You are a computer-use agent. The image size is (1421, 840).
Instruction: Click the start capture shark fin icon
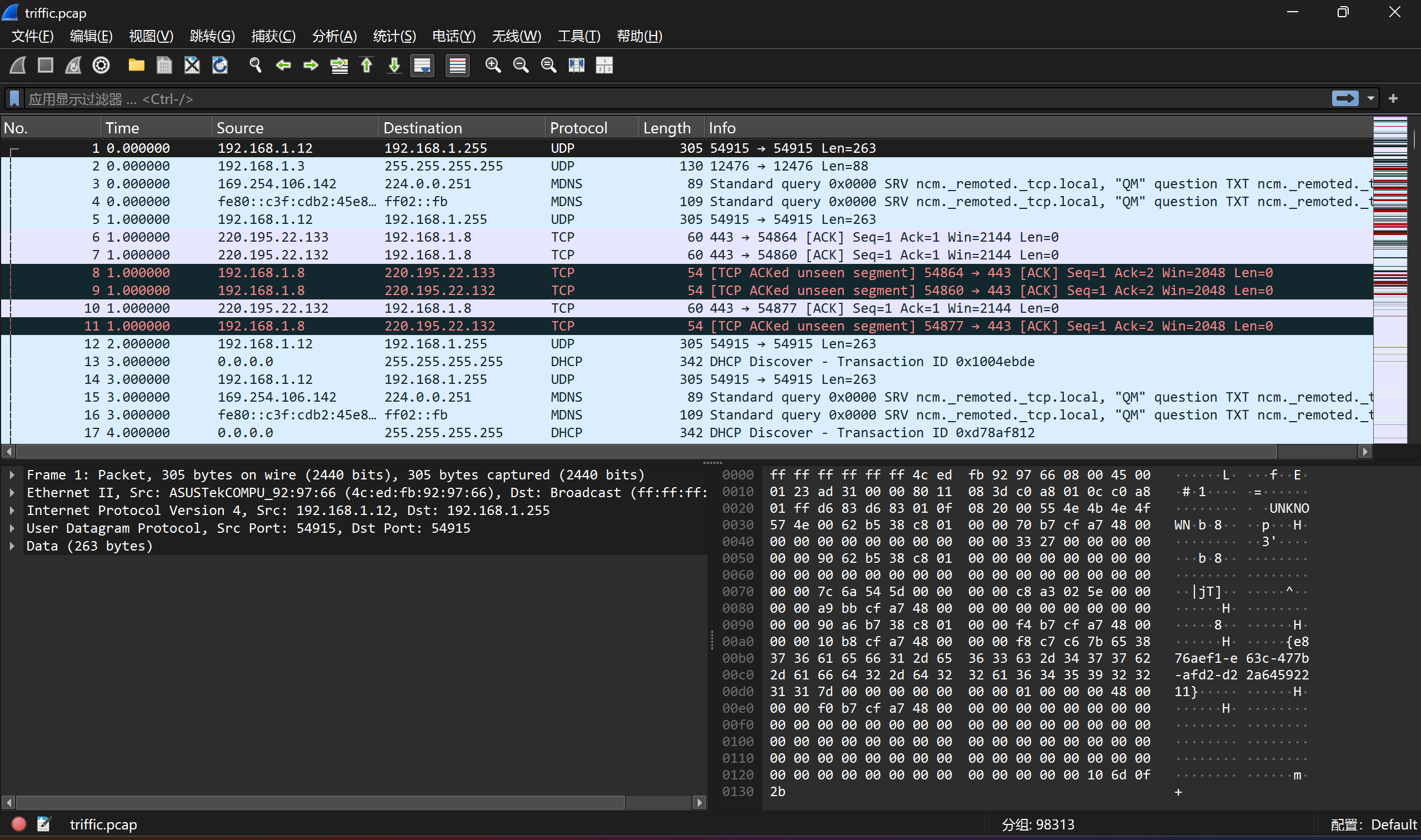18,65
